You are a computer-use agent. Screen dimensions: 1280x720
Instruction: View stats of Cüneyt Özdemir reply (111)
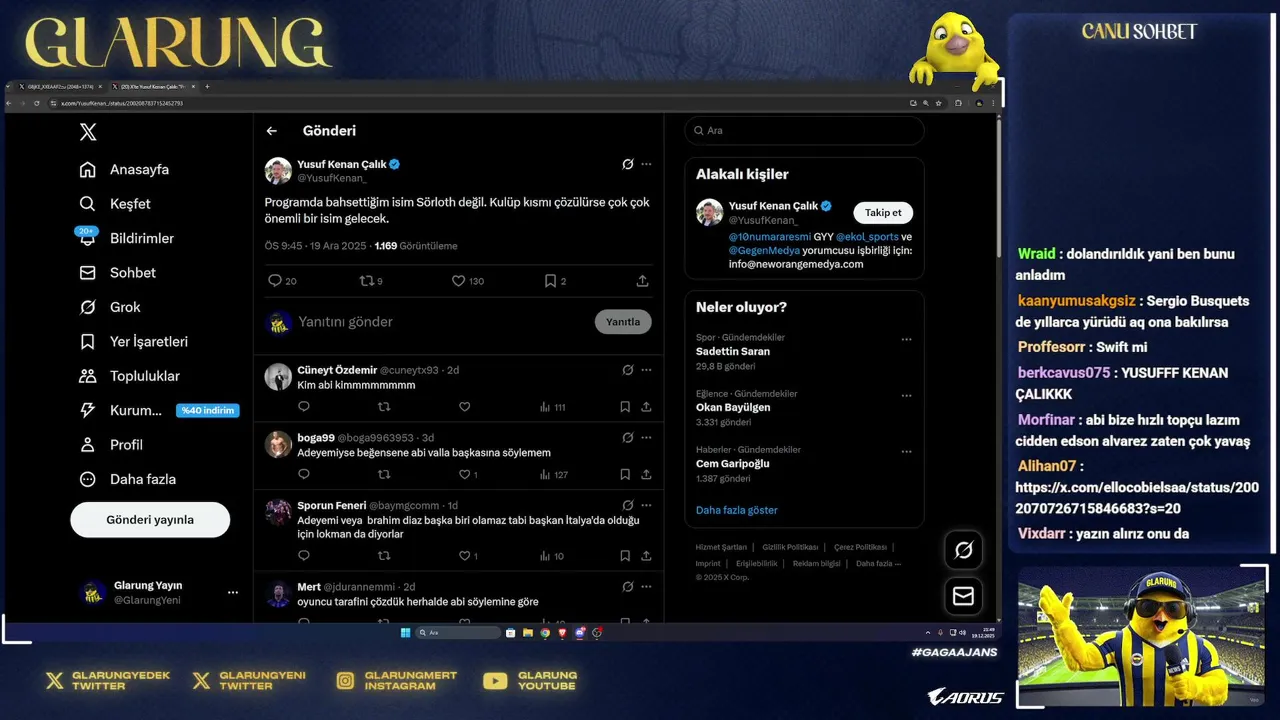pyautogui.click(x=553, y=407)
